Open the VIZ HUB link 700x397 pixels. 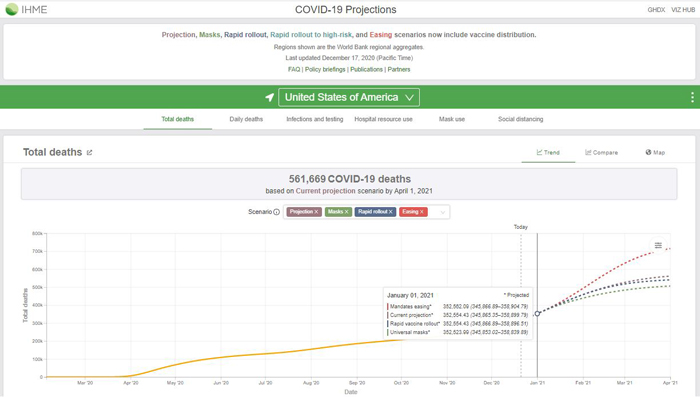(683, 10)
